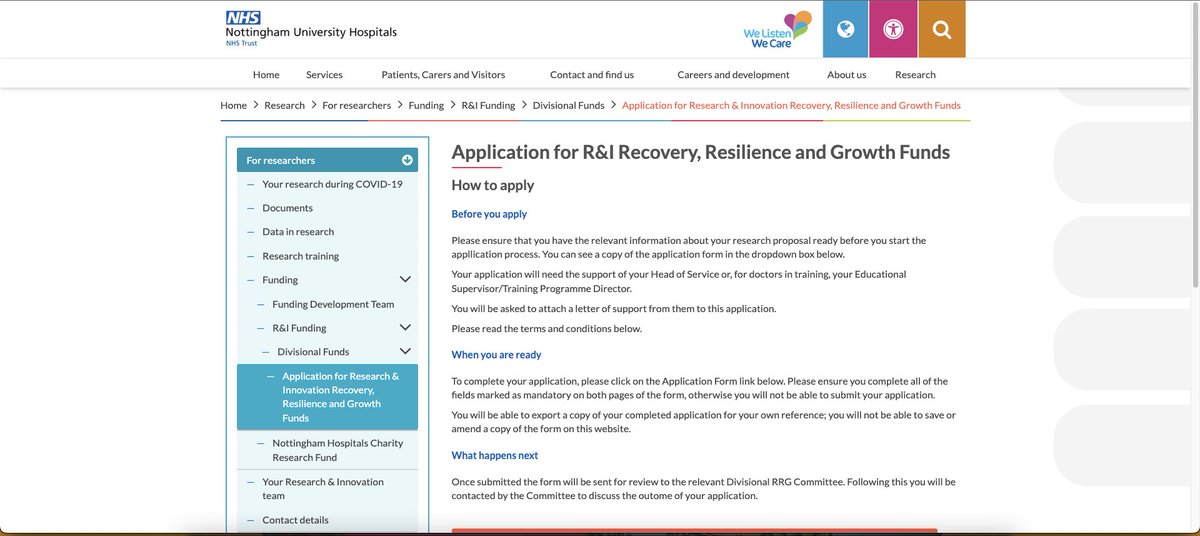Collapse the R&I Funding chevron in sidebar
The height and width of the screenshot is (536, 1200).
[405, 328]
